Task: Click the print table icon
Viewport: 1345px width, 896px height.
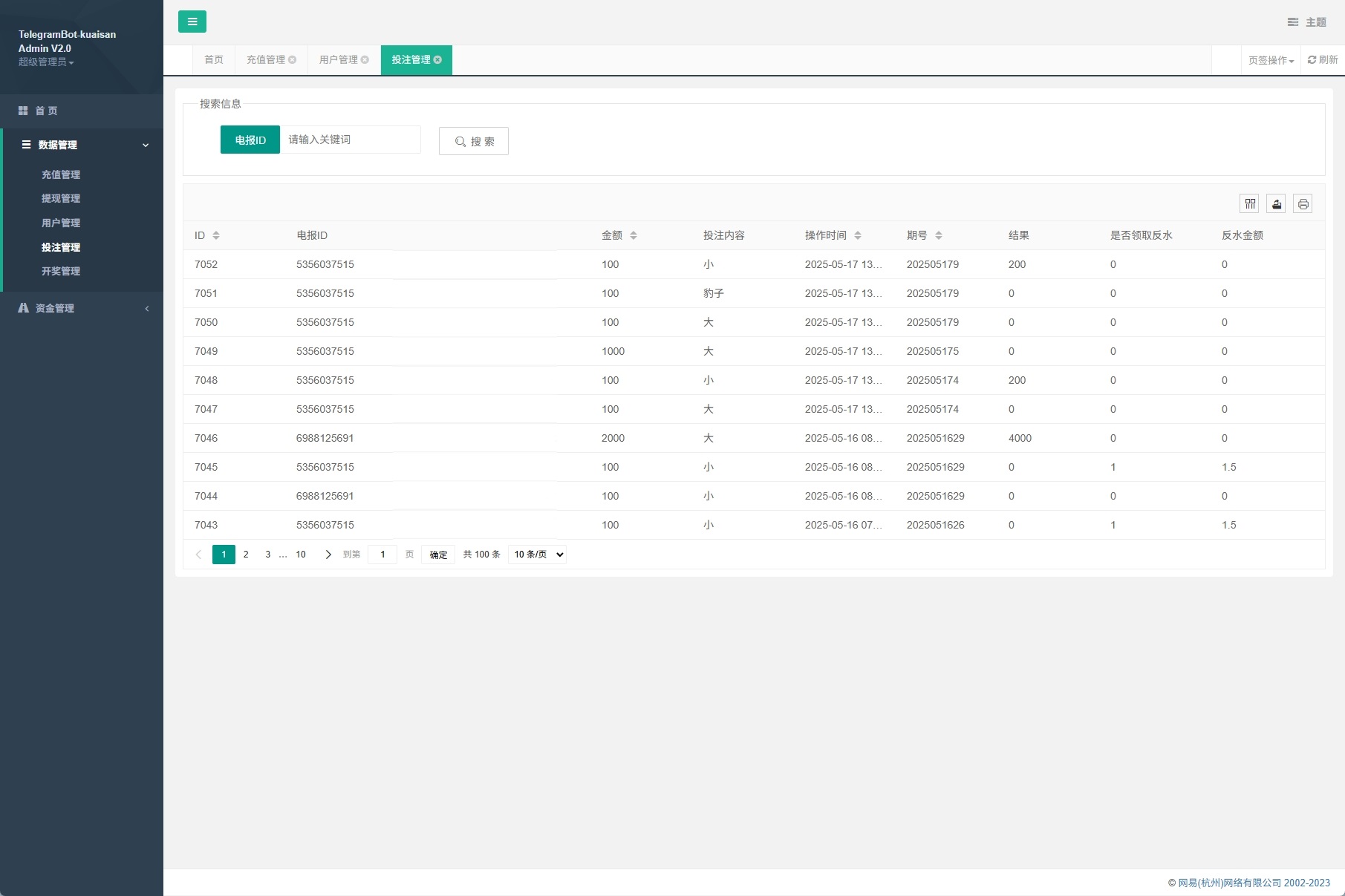Action: [1303, 203]
